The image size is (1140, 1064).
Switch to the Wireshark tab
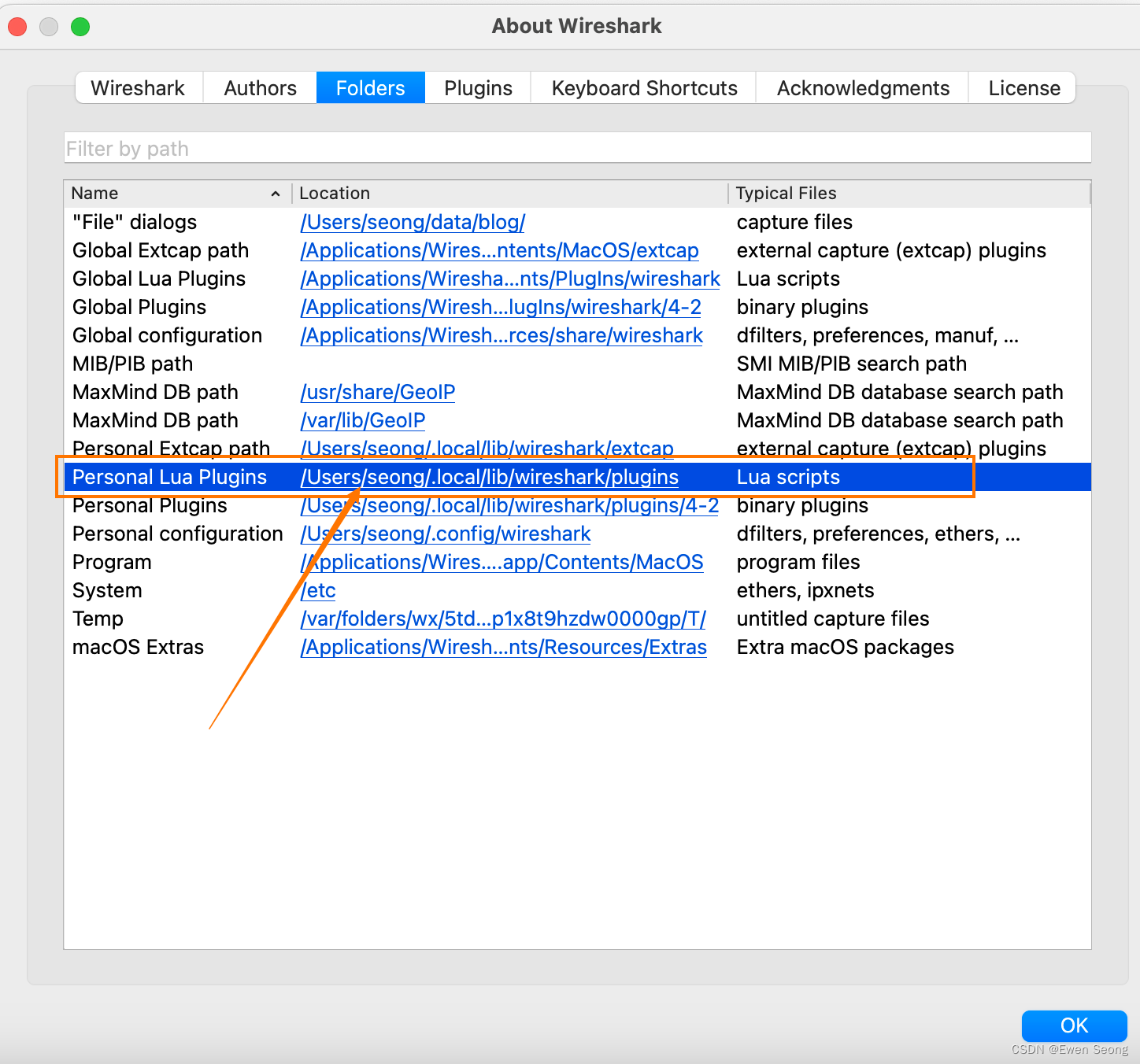click(x=139, y=88)
